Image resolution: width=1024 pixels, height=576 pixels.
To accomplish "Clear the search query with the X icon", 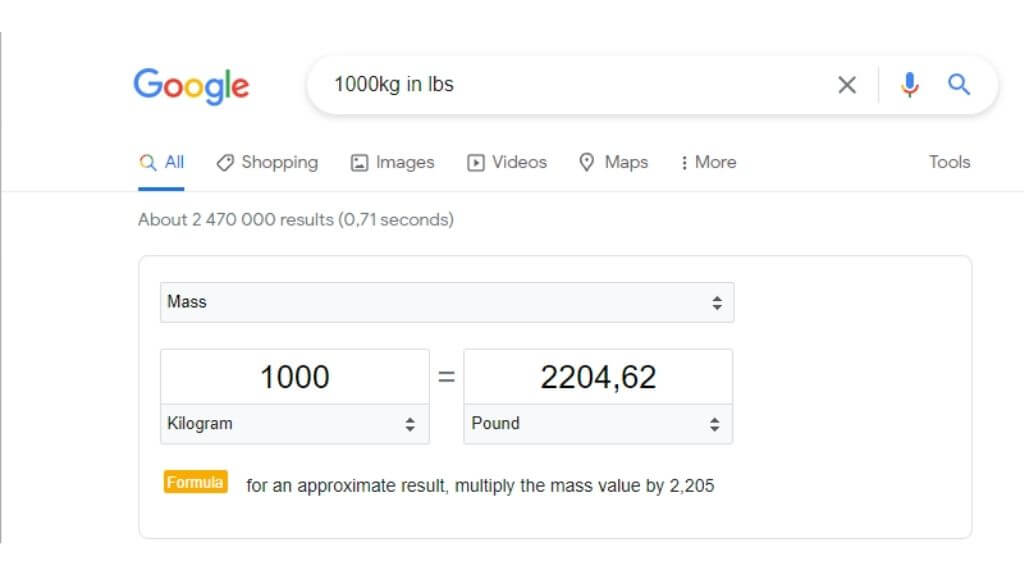I will tap(846, 85).
